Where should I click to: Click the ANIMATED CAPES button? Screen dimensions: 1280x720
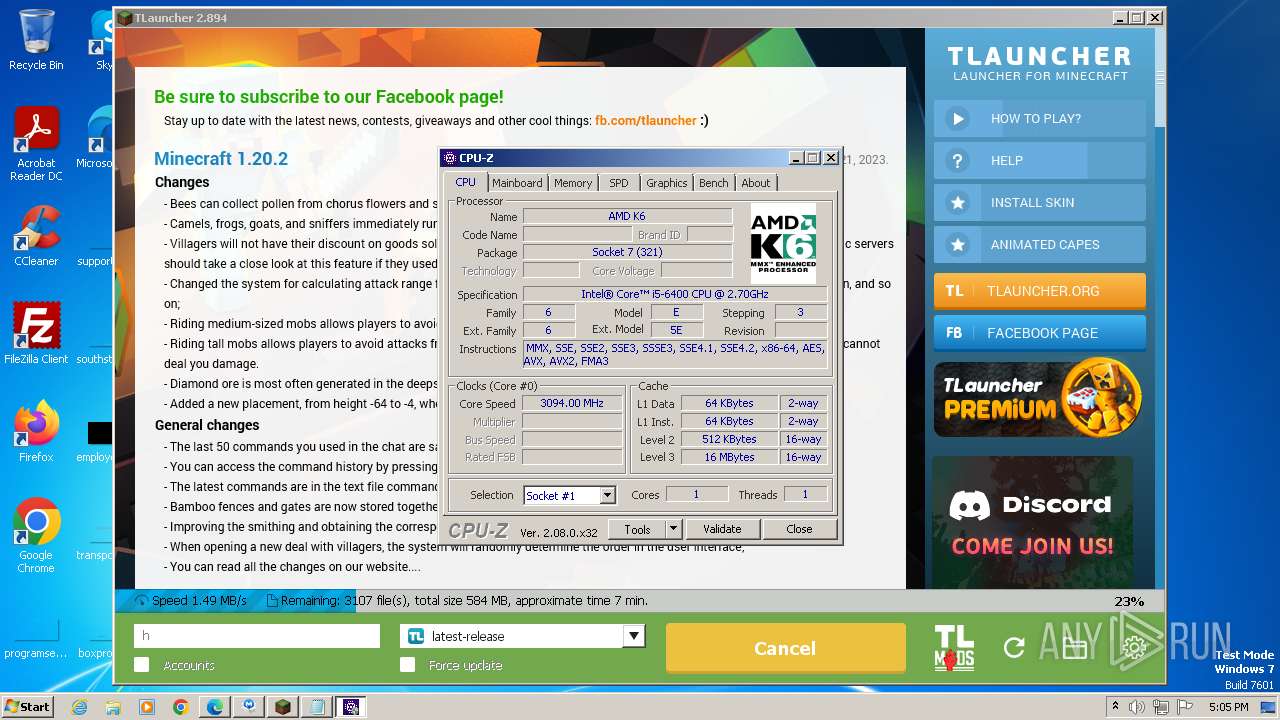point(1040,244)
